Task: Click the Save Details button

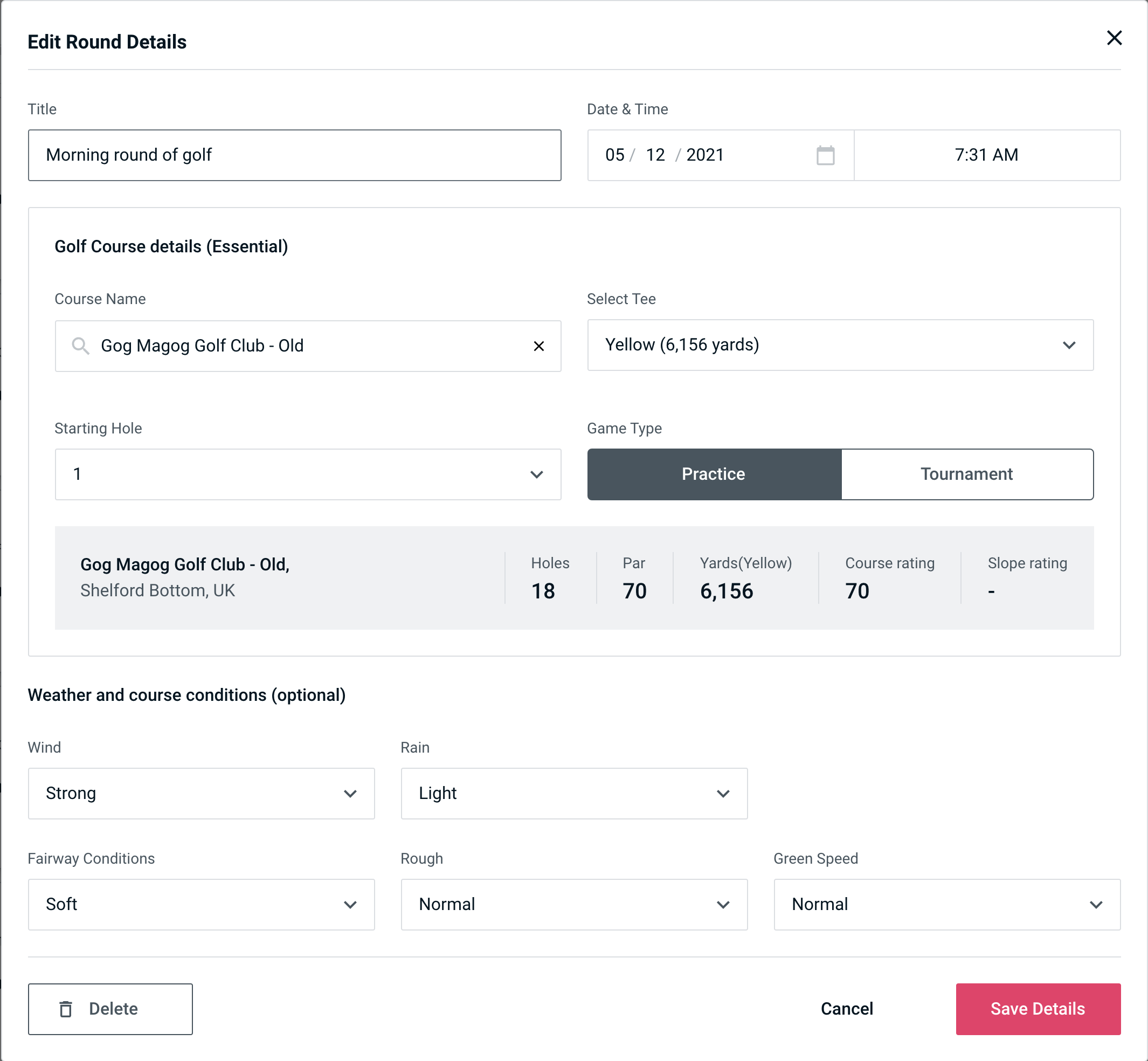Action: coord(1037,1008)
